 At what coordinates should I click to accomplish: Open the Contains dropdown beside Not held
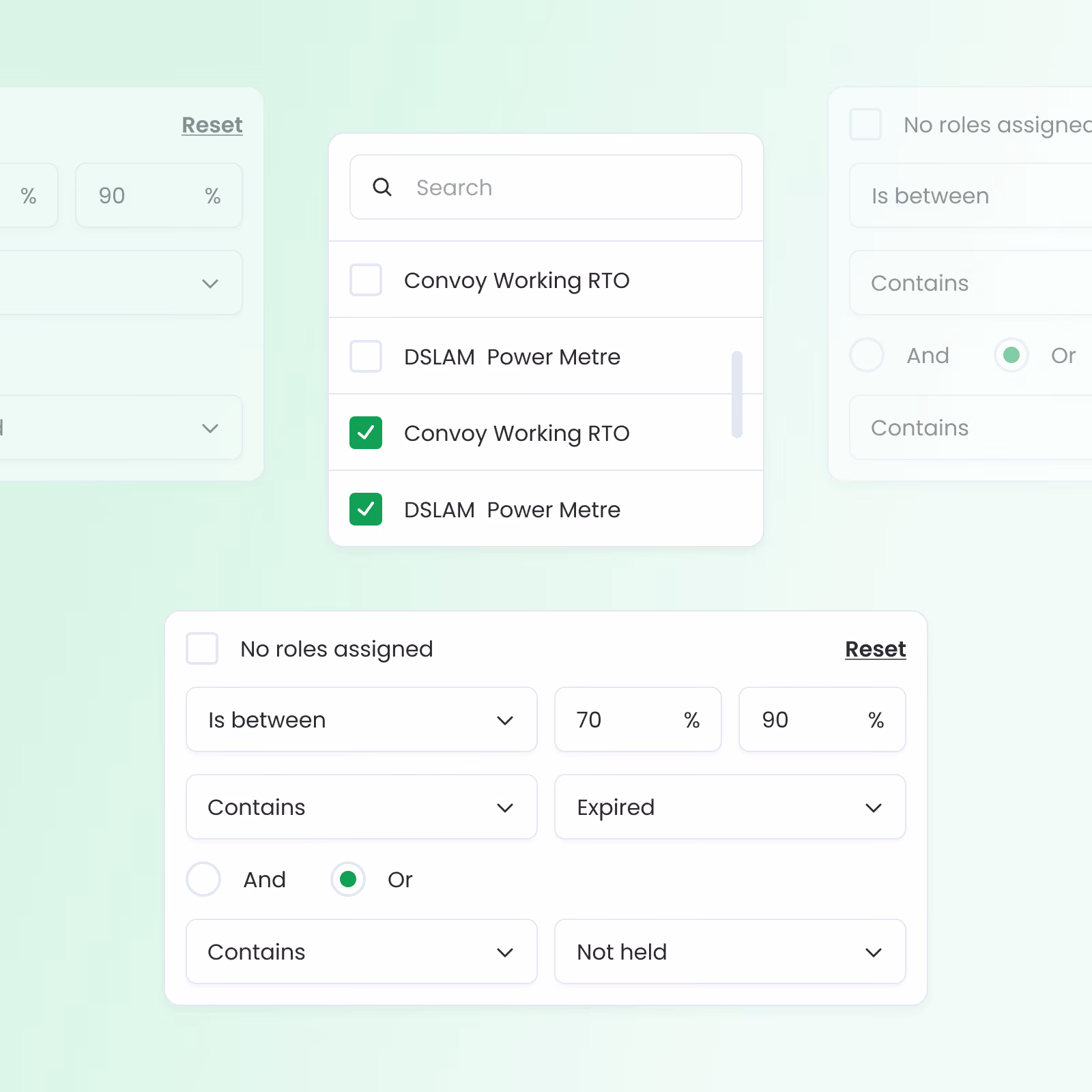pos(362,951)
